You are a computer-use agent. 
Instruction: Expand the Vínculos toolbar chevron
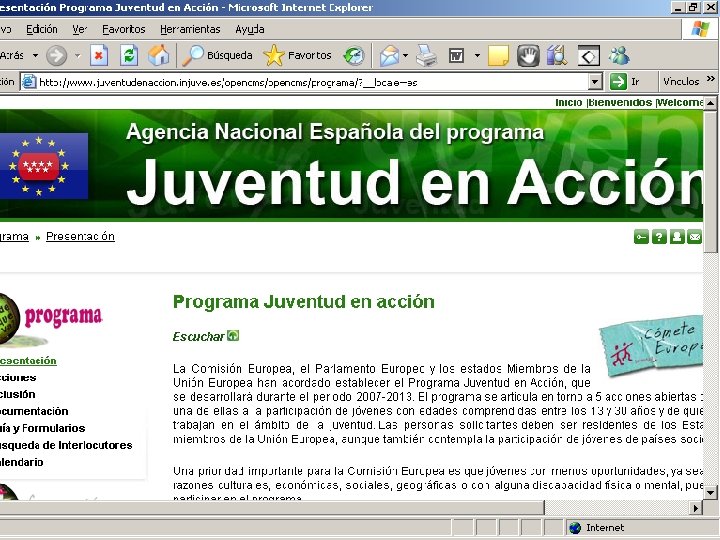tap(711, 79)
